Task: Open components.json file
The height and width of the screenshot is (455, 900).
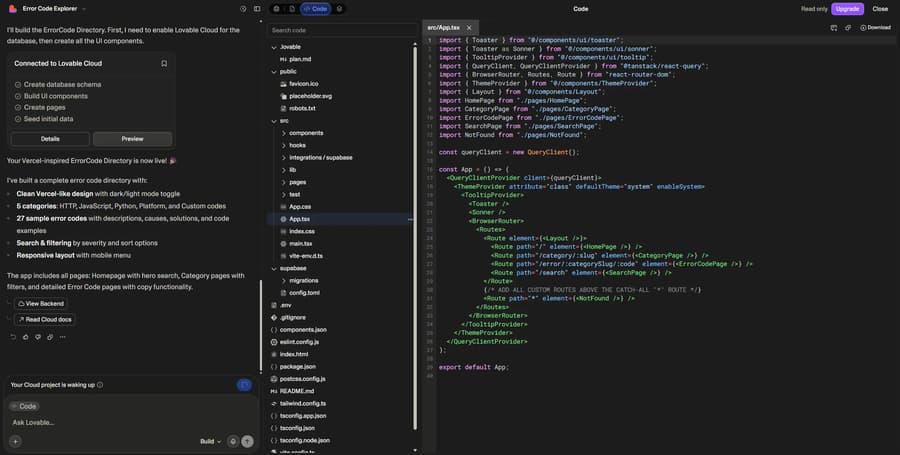Action: [x=298, y=330]
